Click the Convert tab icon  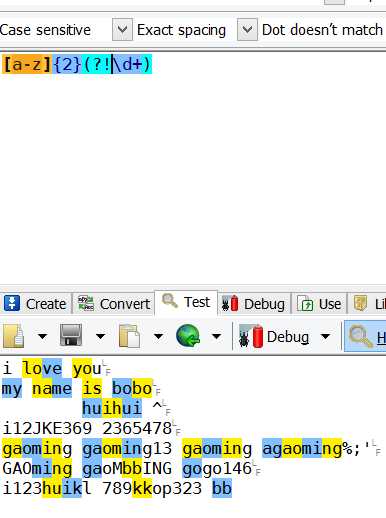pyautogui.click(x=86, y=303)
